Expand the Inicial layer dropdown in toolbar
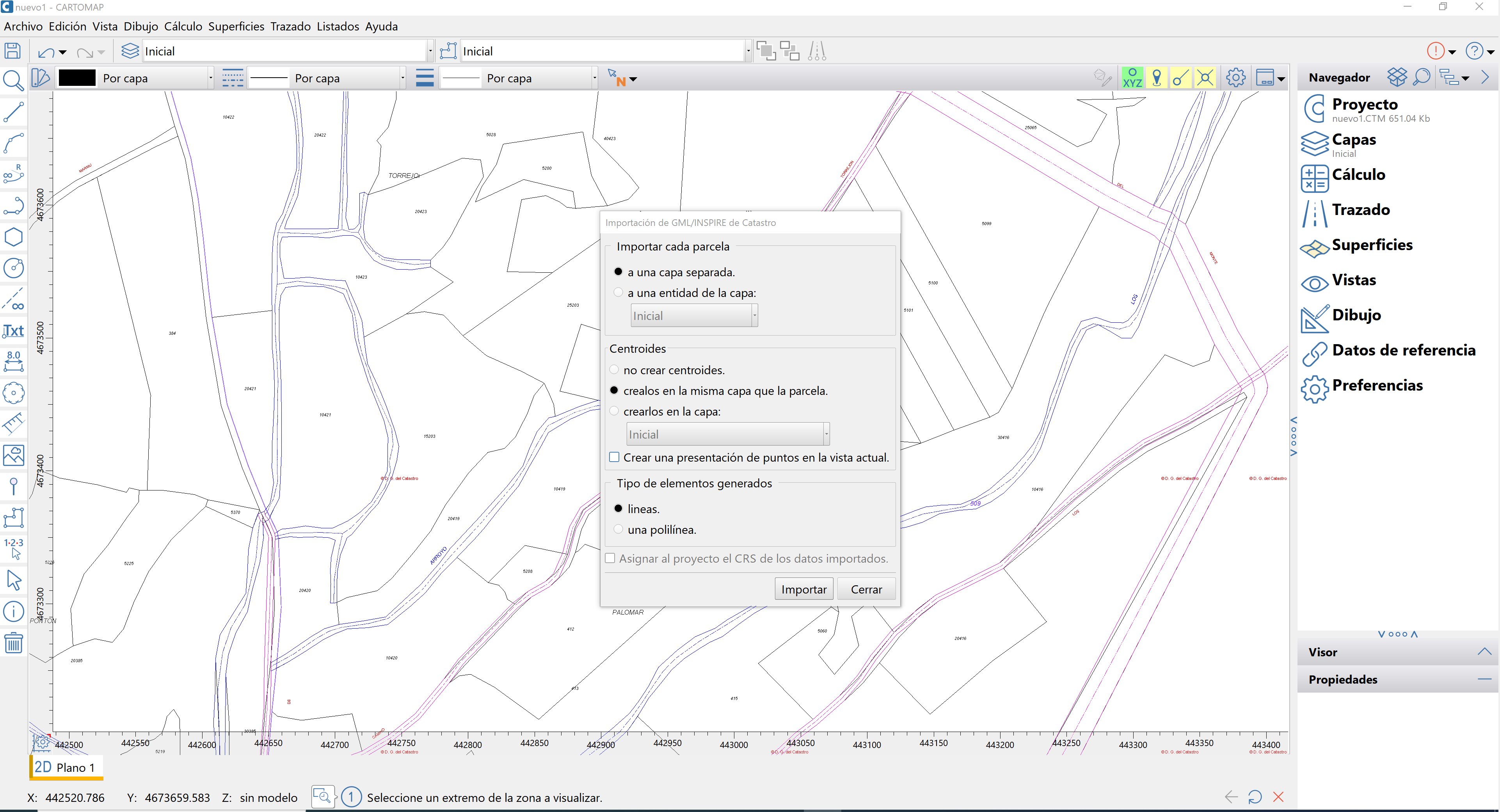This screenshot has height=812, width=1500. click(430, 51)
